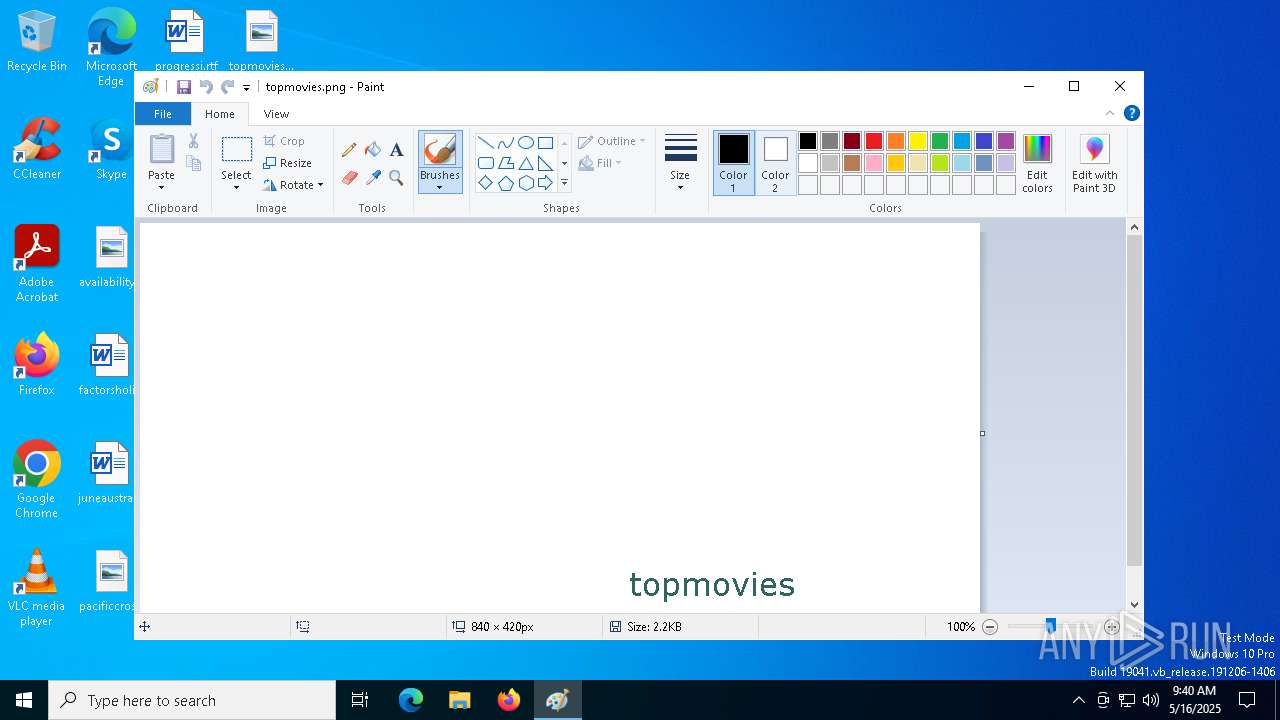Screen dimensions: 1280x720
Task: Choose the Rounded rectangle shape
Action: pyautogui.click(x=485, y=163)
